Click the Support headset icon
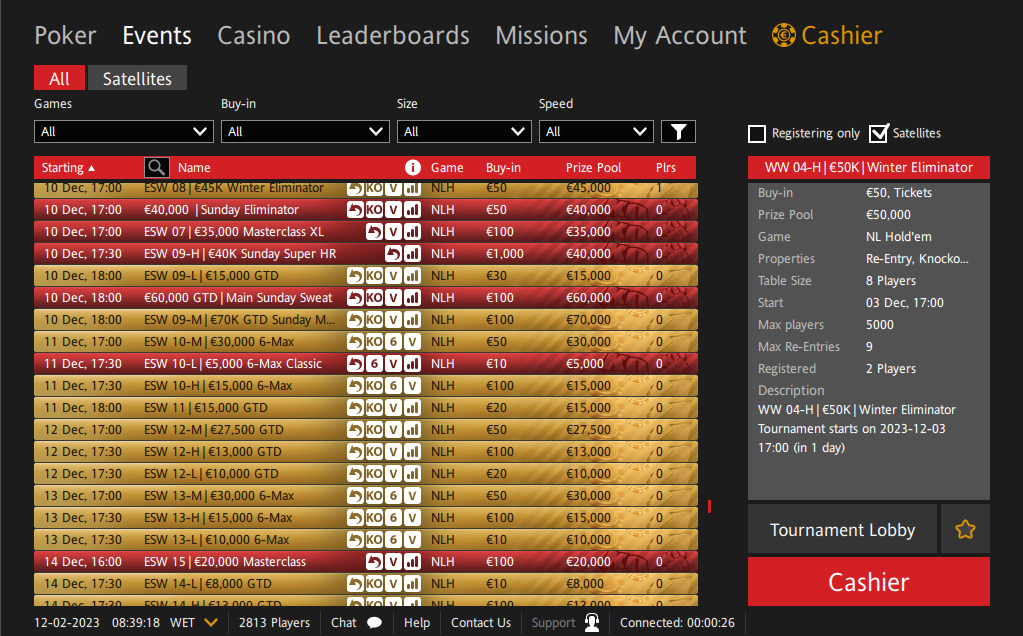The height and width of the screenshot is (636, 1023). (x=592, y=623)
